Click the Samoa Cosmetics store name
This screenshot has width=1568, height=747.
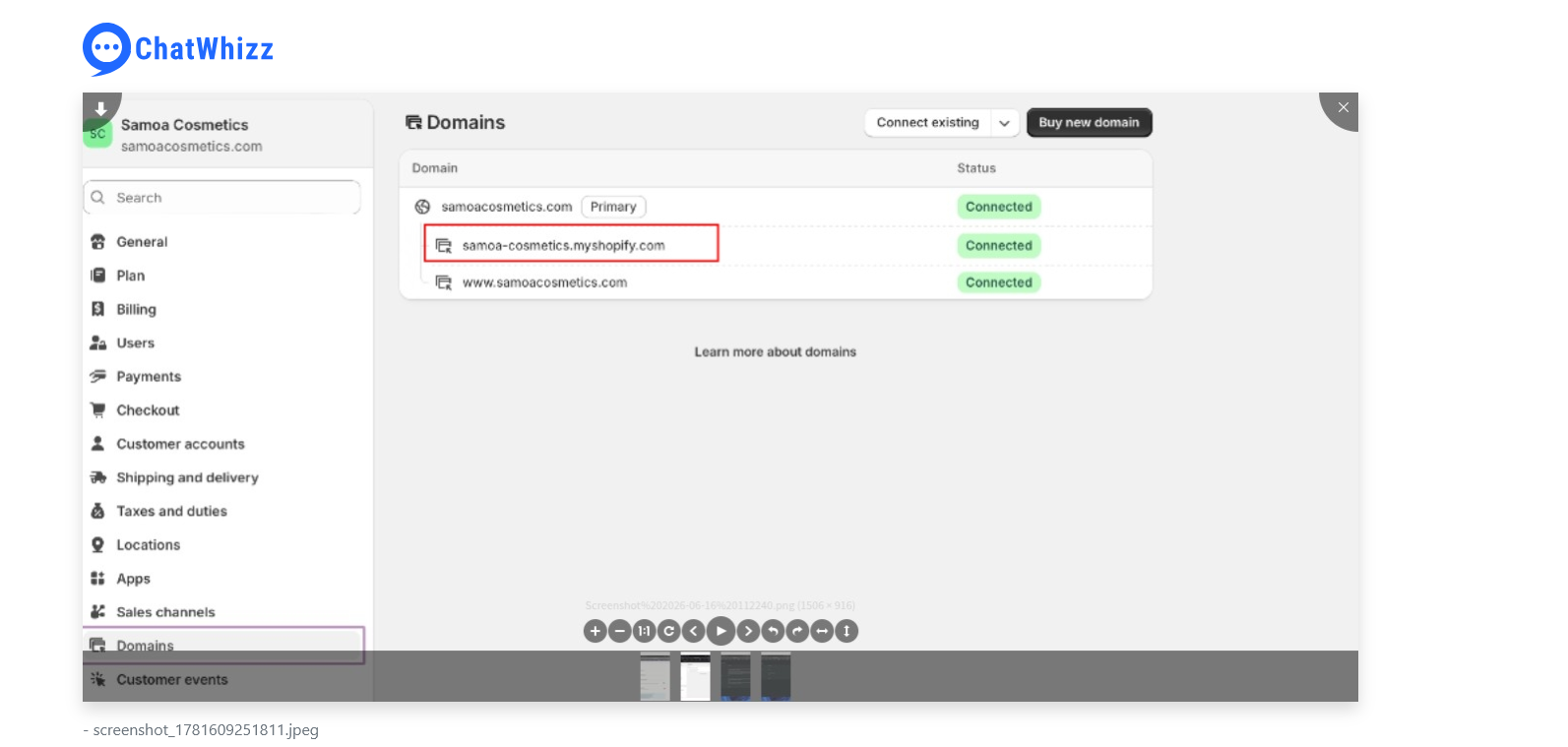click(x=185, y=125)
